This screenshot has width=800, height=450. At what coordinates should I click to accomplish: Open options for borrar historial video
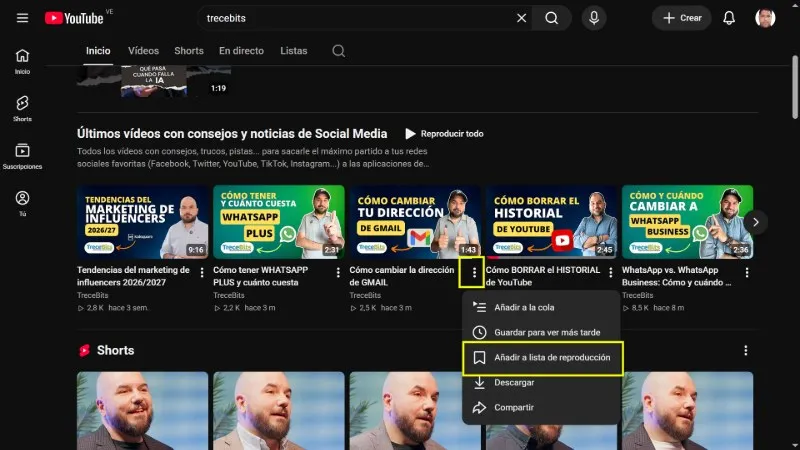tap(611, 273)
